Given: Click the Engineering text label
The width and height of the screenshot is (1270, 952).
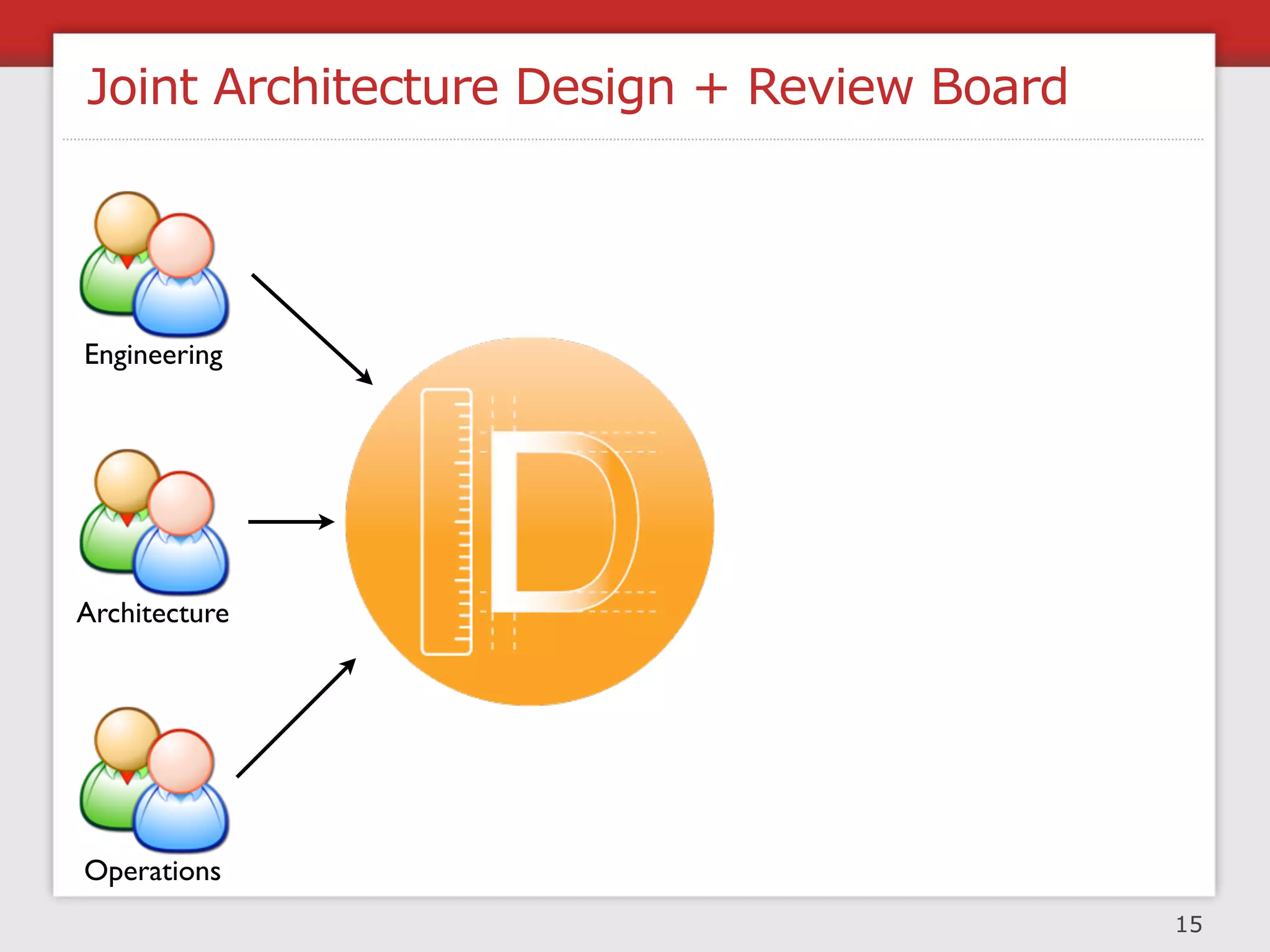Looking at the screenshot, I should pos(153,355).
